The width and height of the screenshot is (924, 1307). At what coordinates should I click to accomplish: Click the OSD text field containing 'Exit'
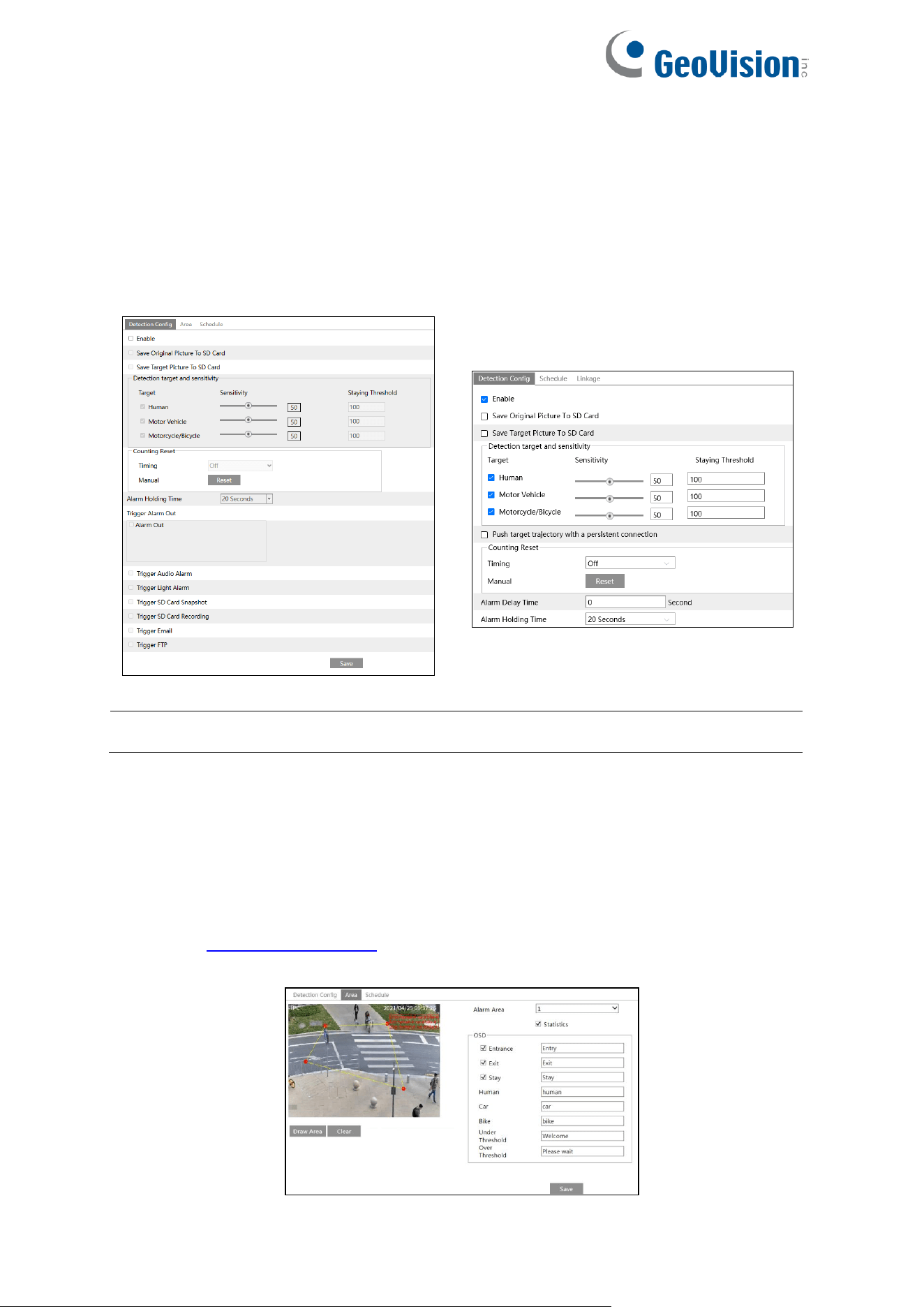click(582, 1063)
